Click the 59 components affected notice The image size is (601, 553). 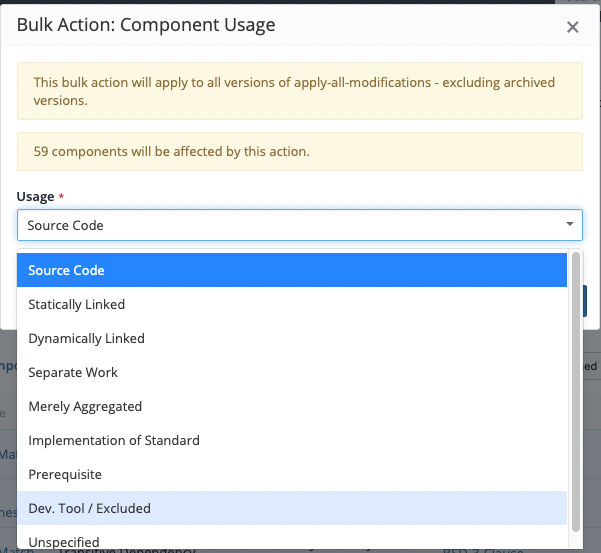pyautogui.click(x=300, y=151)
